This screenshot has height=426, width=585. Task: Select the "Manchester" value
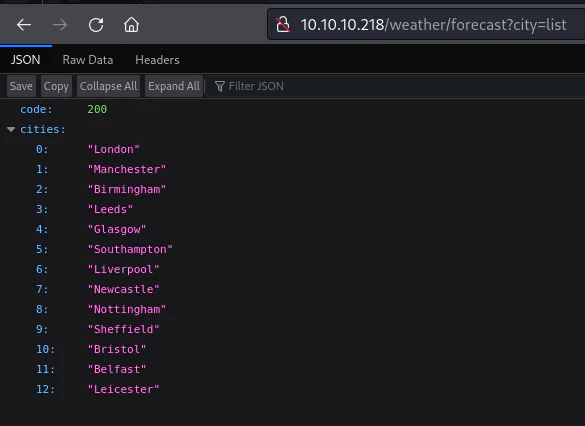(x=127, y=169)
